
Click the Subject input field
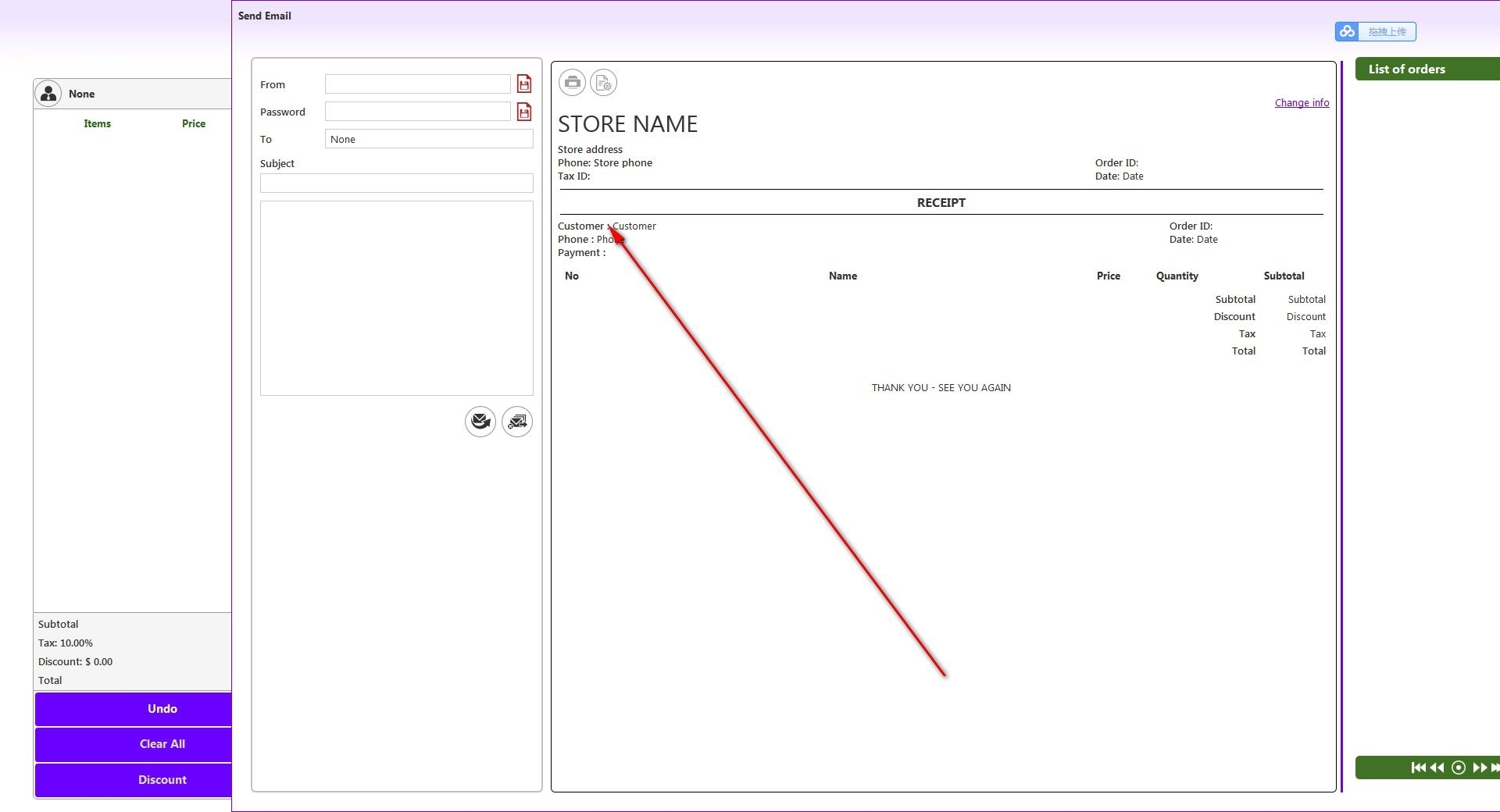(397, 183)
